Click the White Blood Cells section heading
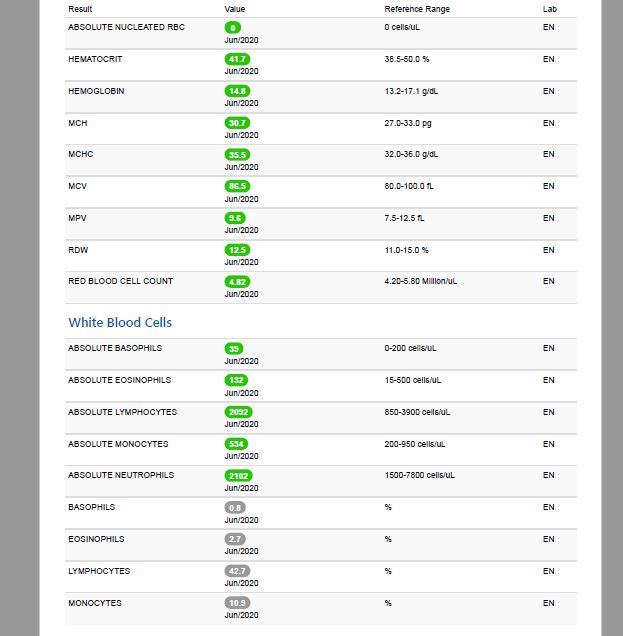This screenshot has height=636, width=623. point(120,322)
